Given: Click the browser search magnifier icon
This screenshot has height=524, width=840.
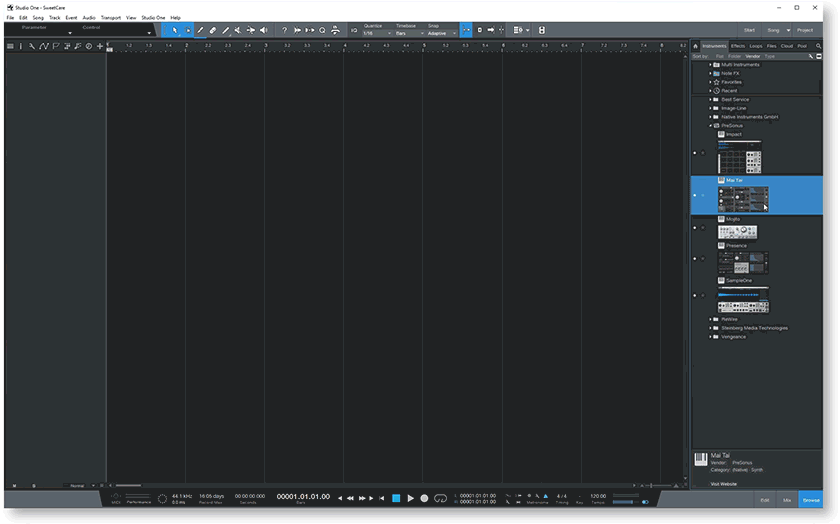Looking at the screenshot, I should [x=818, y=46].
